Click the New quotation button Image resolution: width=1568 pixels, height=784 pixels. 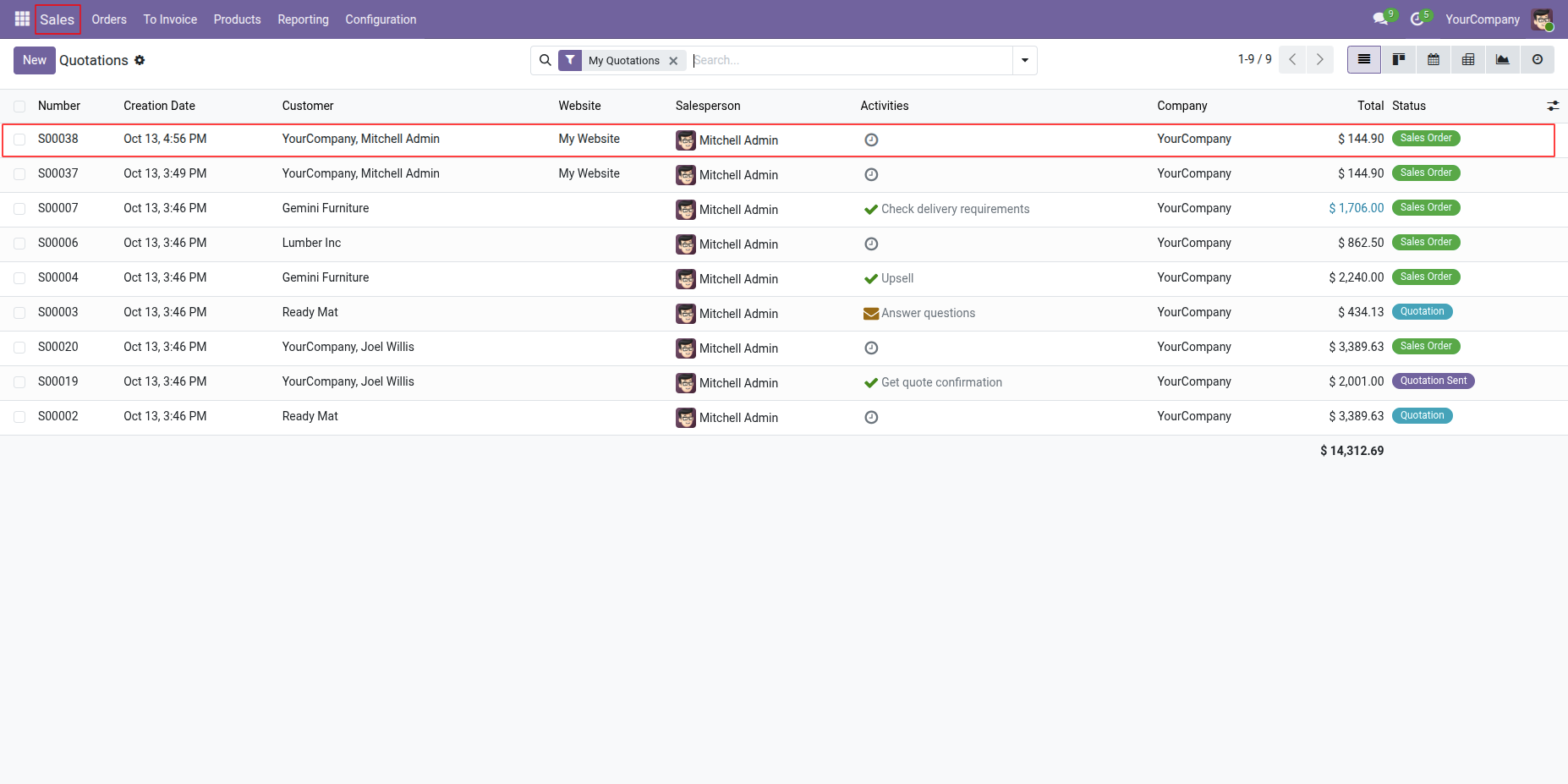pos(35,60)
